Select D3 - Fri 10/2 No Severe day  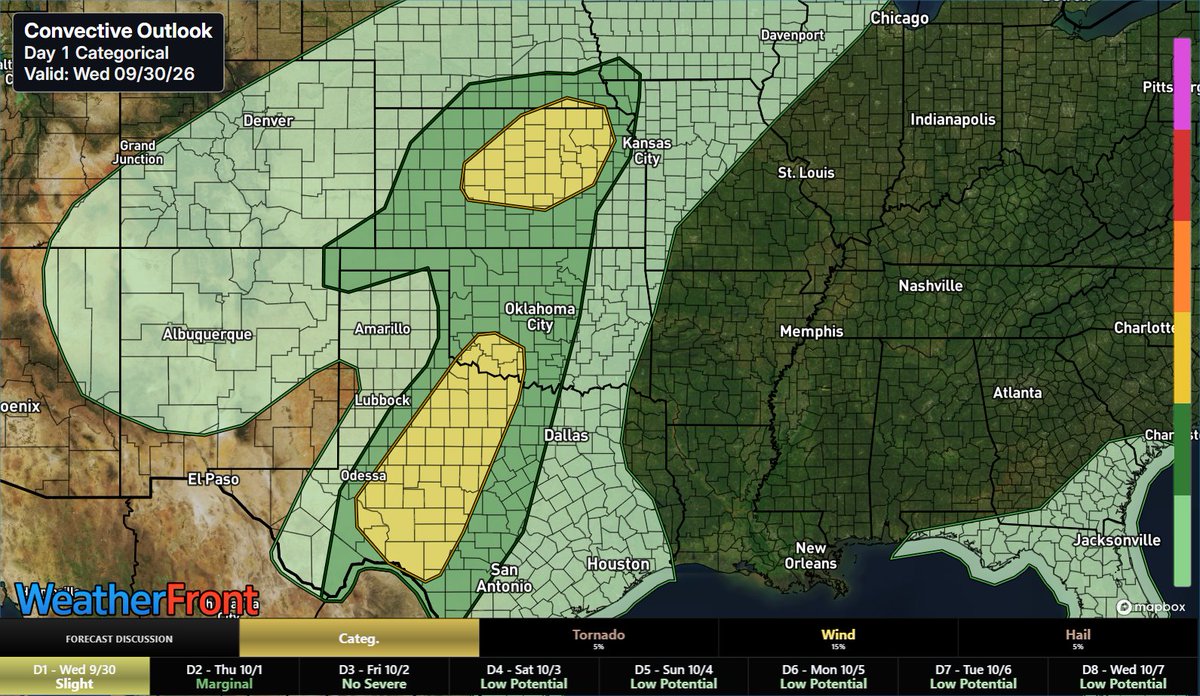(x=375, y=677)
